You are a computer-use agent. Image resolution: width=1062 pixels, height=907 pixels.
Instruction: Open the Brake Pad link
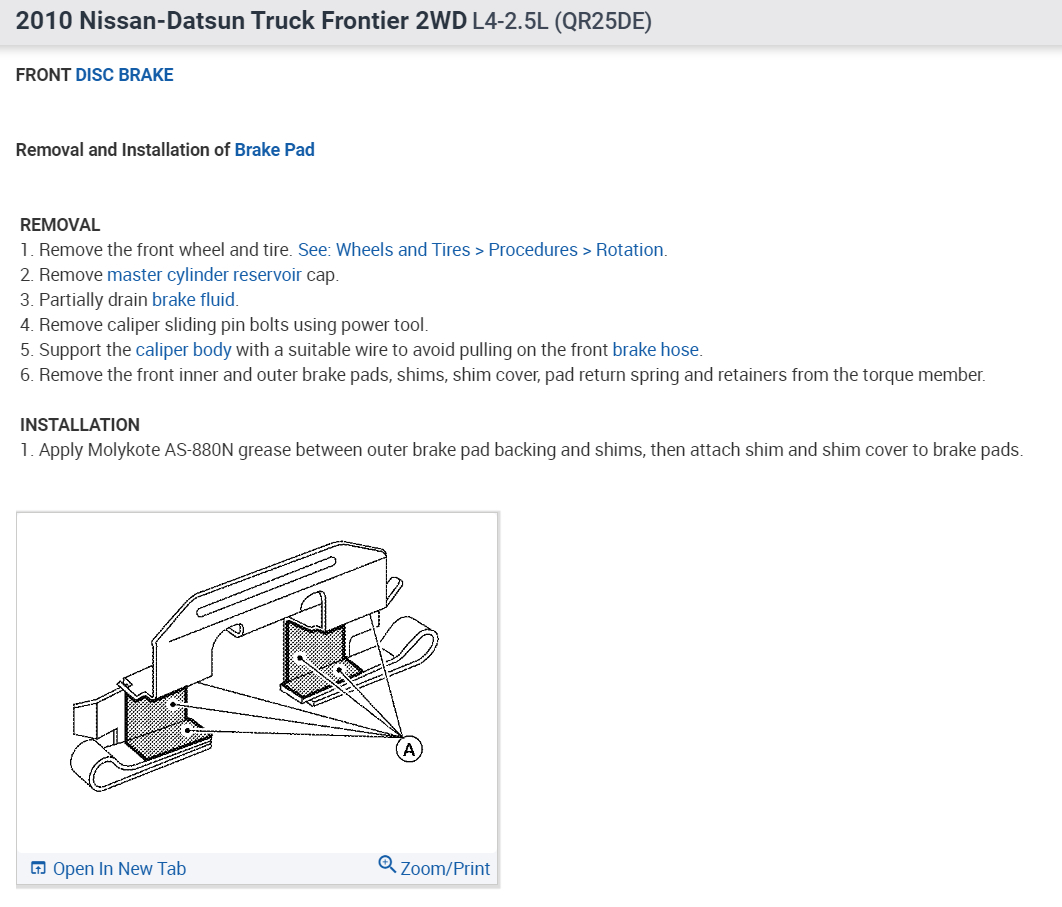coord(274,150)
